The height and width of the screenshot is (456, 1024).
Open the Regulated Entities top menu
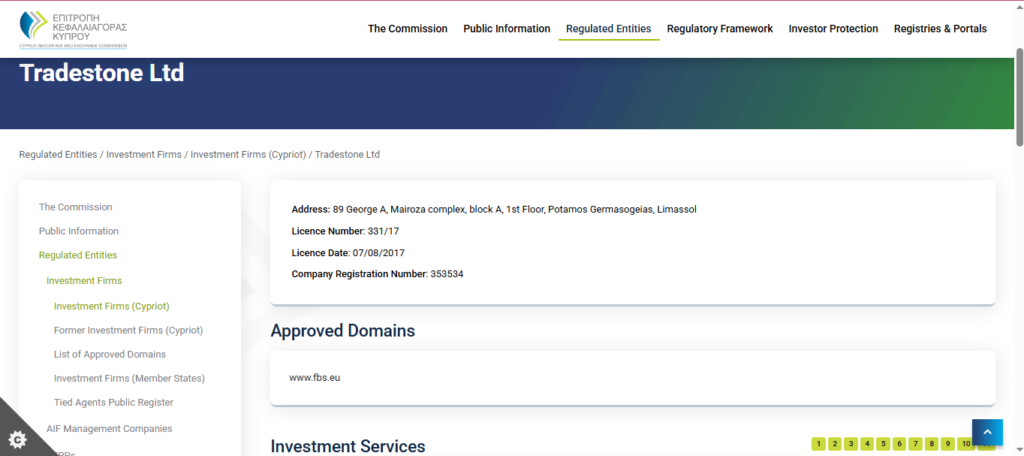click(x=608, y=29)
